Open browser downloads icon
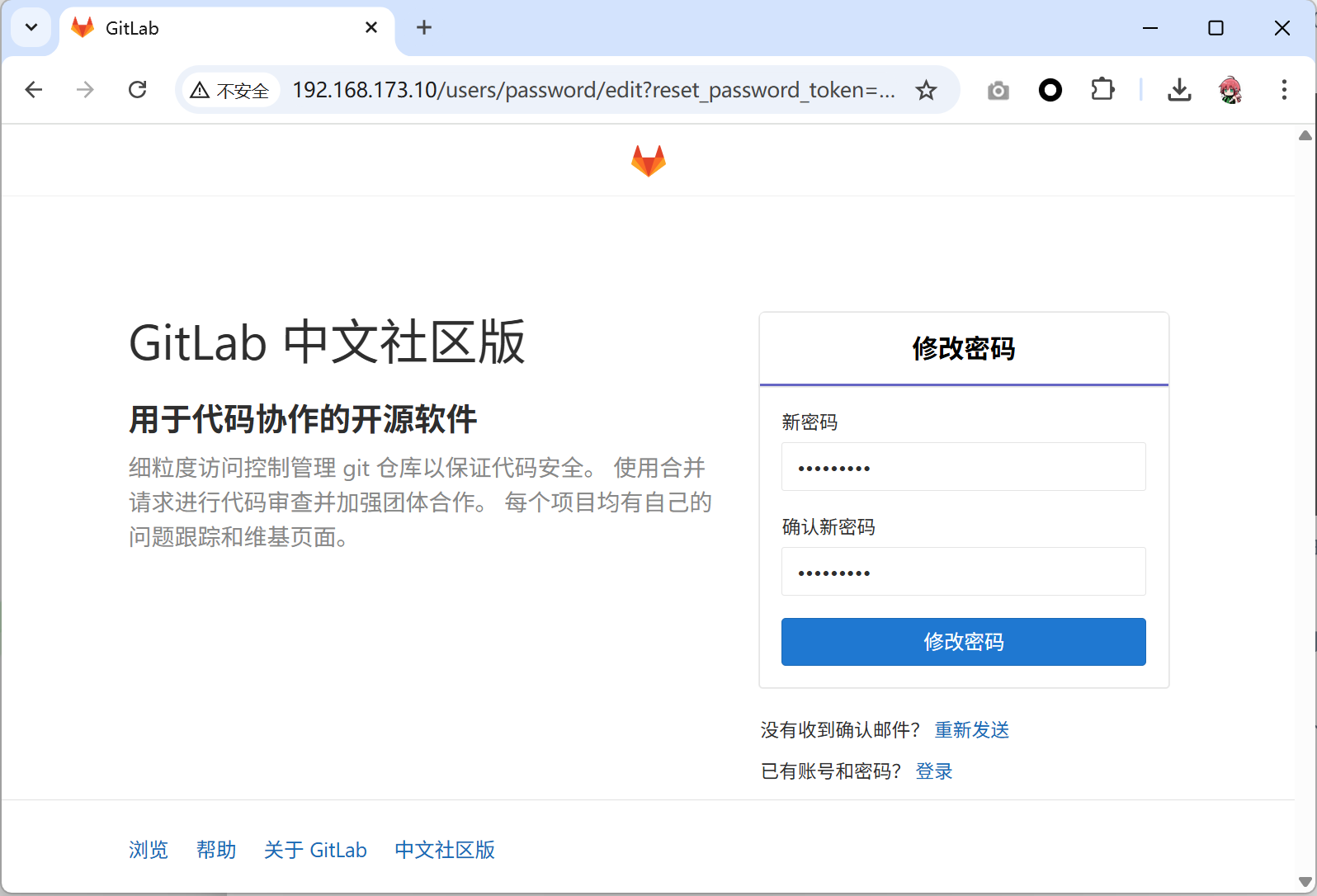The image size is (1317, 896). (1179, 90)
